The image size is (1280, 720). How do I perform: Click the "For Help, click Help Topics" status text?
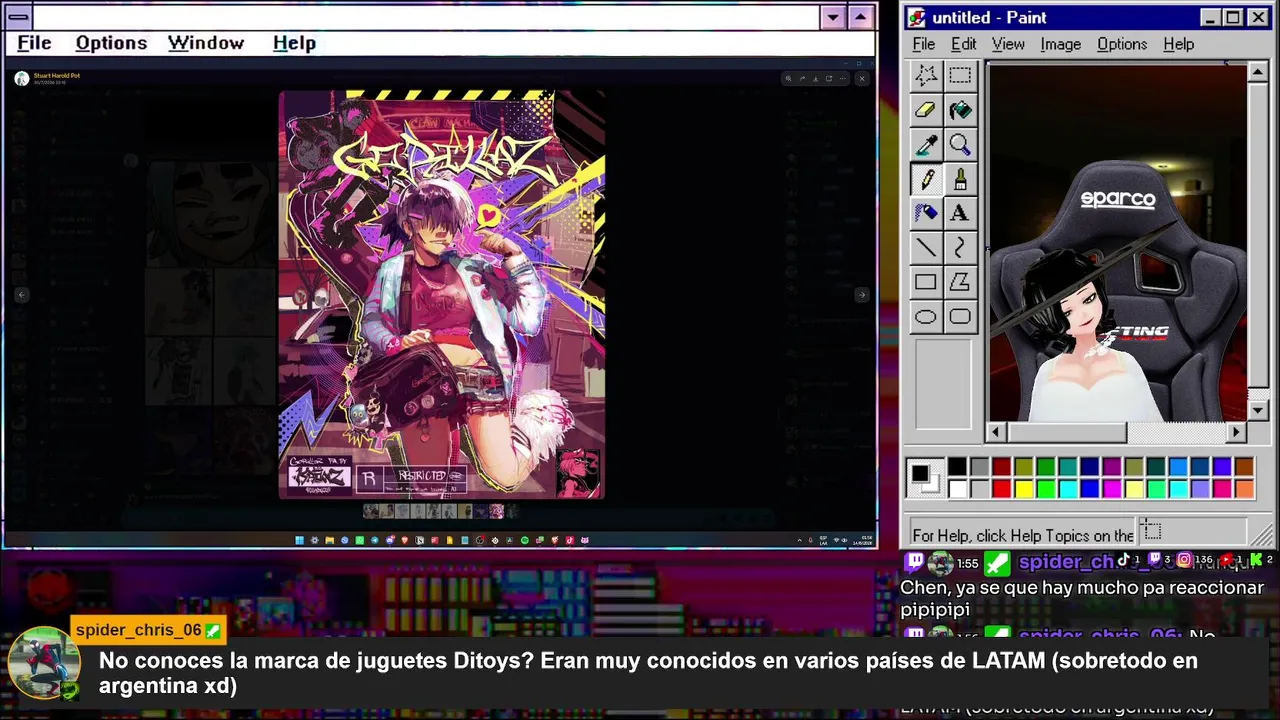click(1023, 535)
